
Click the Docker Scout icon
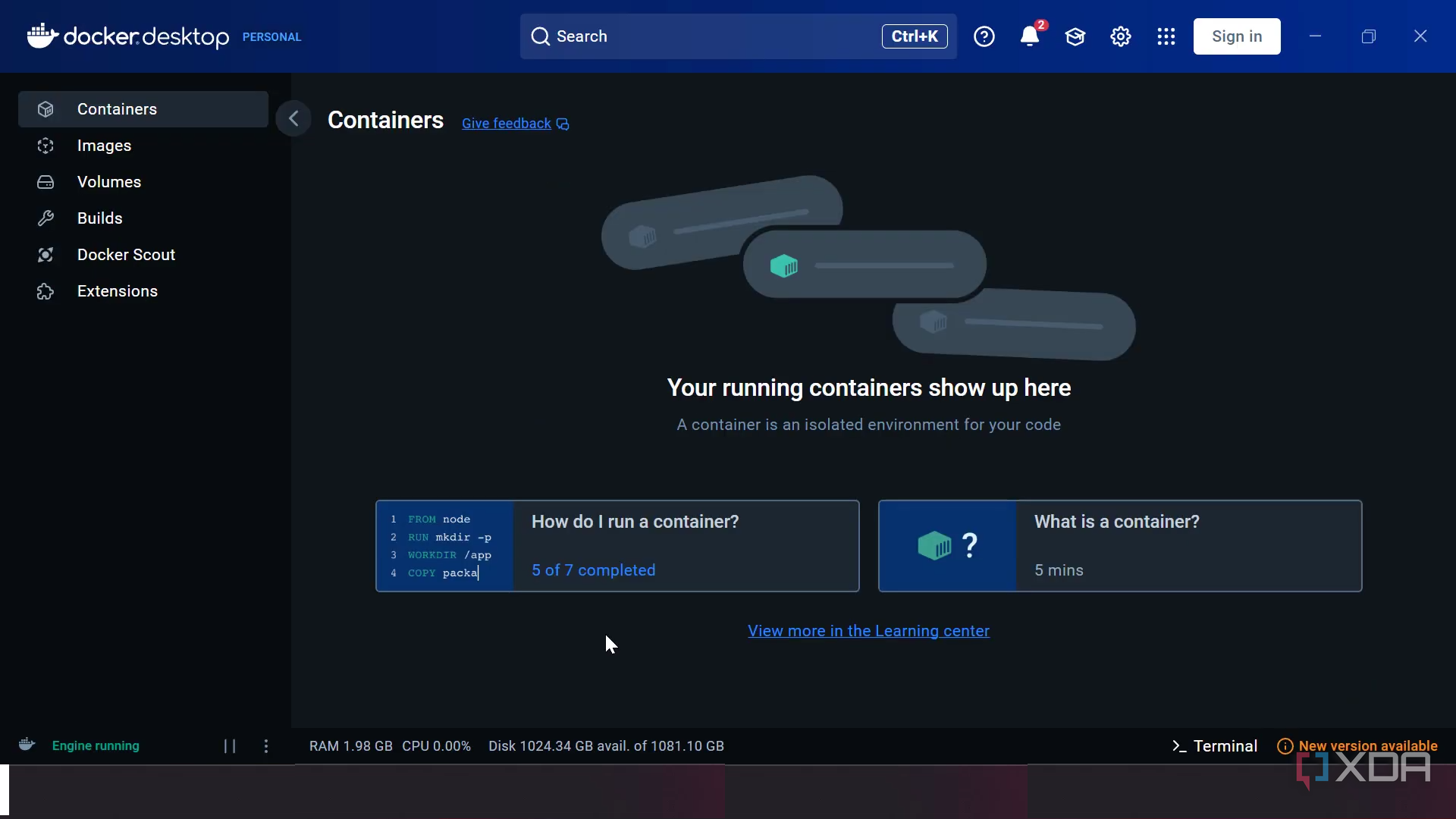click(45, 255)
